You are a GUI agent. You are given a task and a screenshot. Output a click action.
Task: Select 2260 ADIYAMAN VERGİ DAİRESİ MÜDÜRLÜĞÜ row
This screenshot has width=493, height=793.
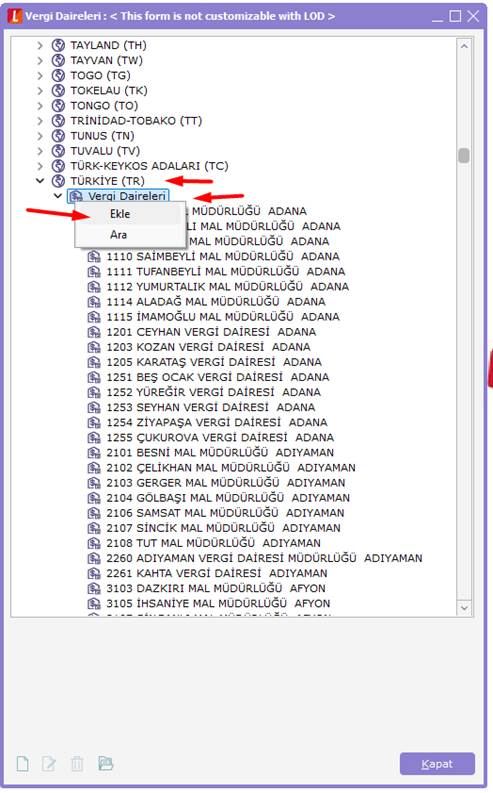[264, 558]
